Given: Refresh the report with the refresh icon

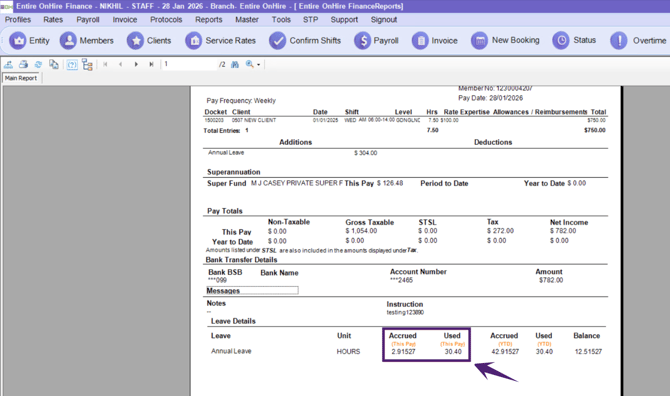Looking at the screenshot, I should 38,65.
